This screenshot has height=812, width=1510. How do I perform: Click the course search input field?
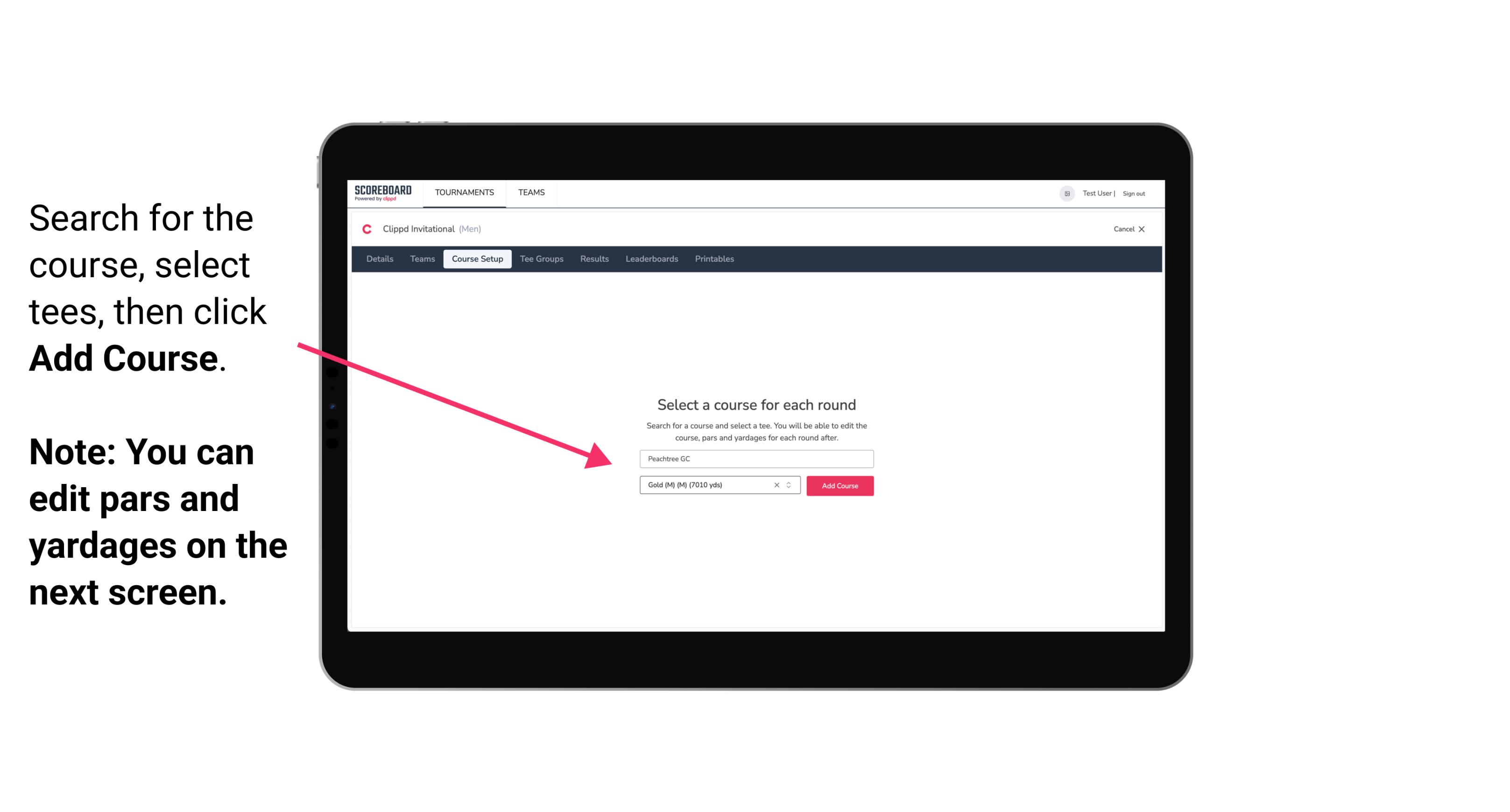pyautogui.click(x=756, y=458)
